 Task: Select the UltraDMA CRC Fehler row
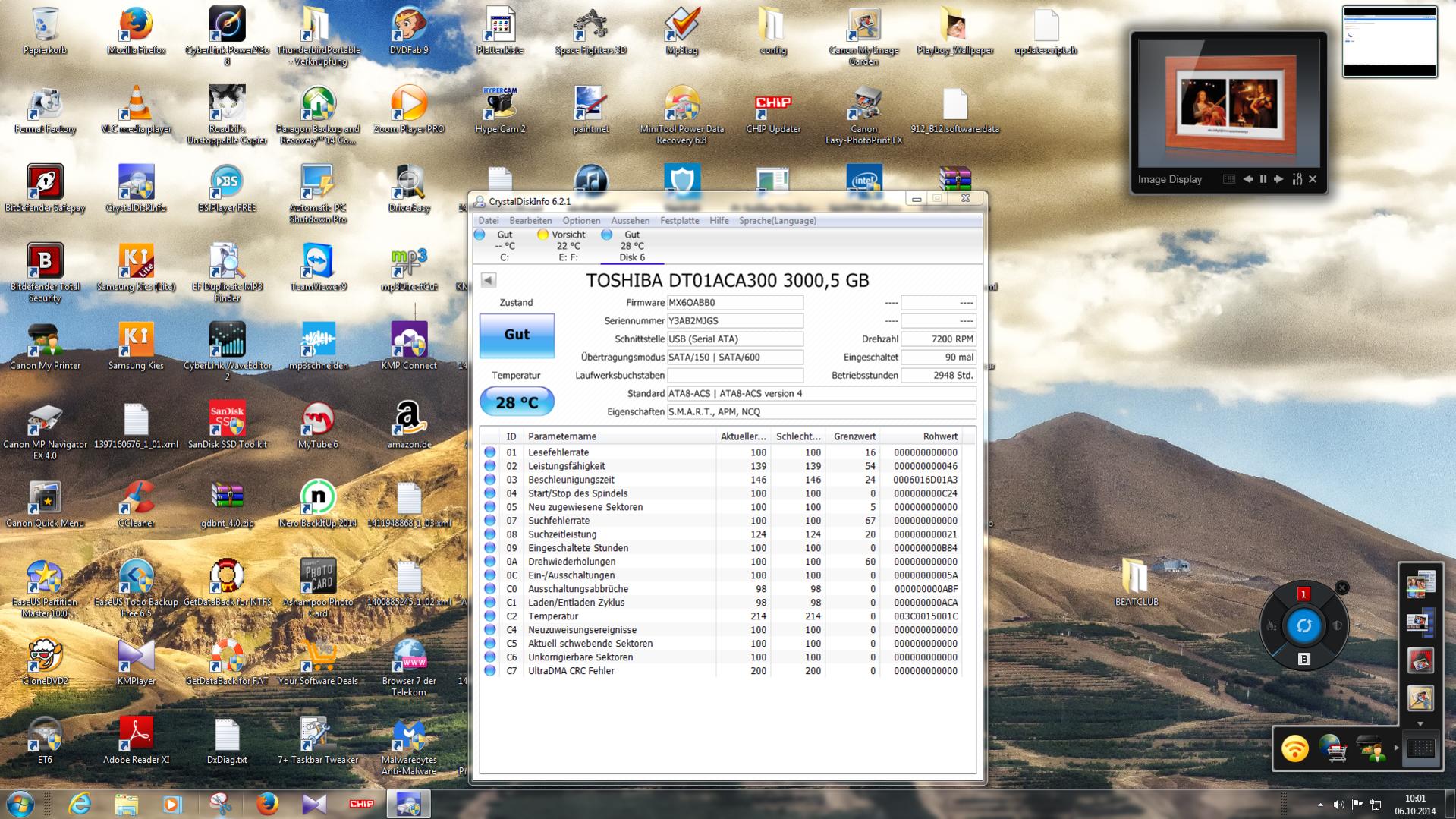point(721,671)
